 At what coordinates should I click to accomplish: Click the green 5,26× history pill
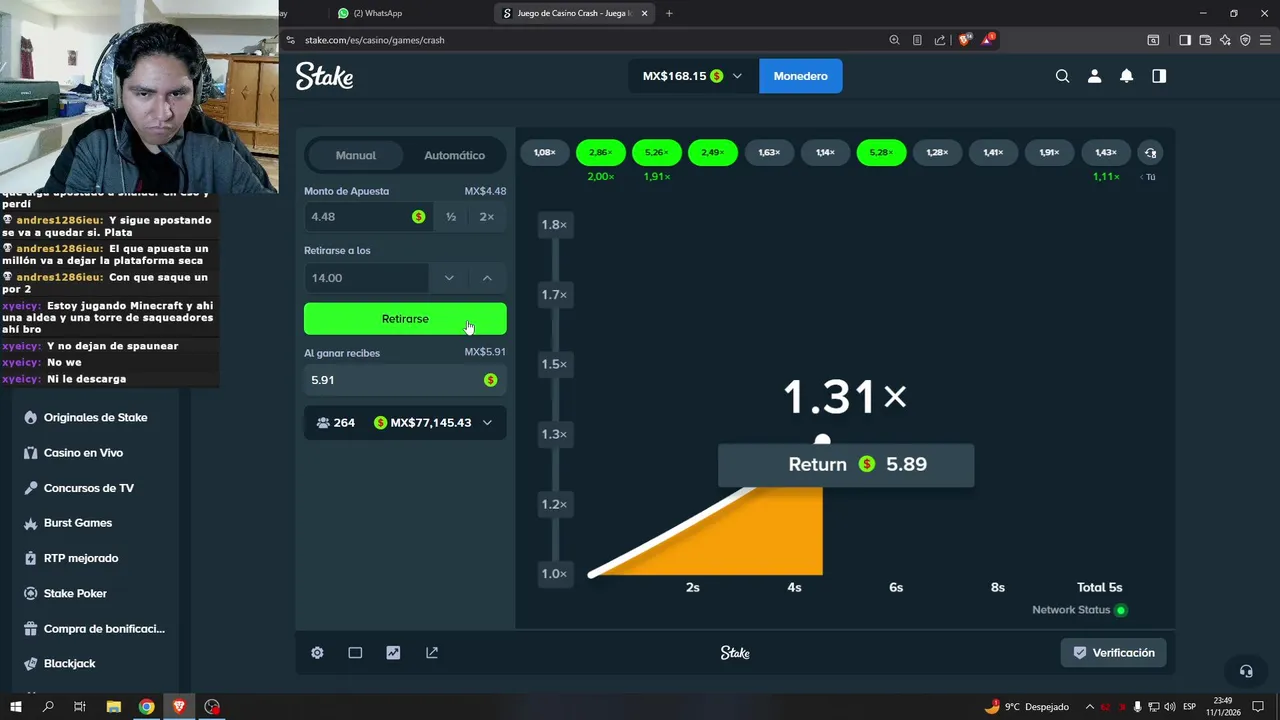(x=657, y=153)
